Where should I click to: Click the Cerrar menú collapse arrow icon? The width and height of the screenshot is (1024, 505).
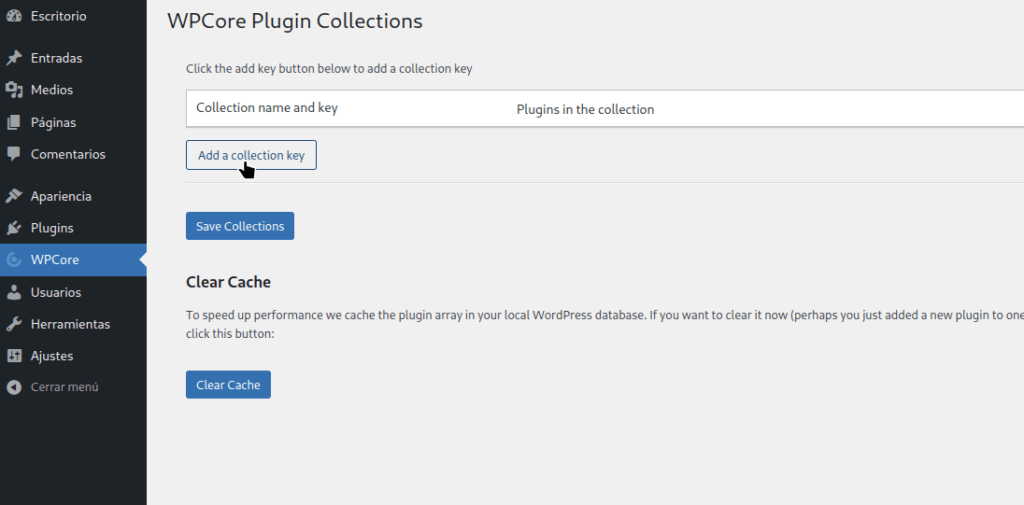(14, 387)
